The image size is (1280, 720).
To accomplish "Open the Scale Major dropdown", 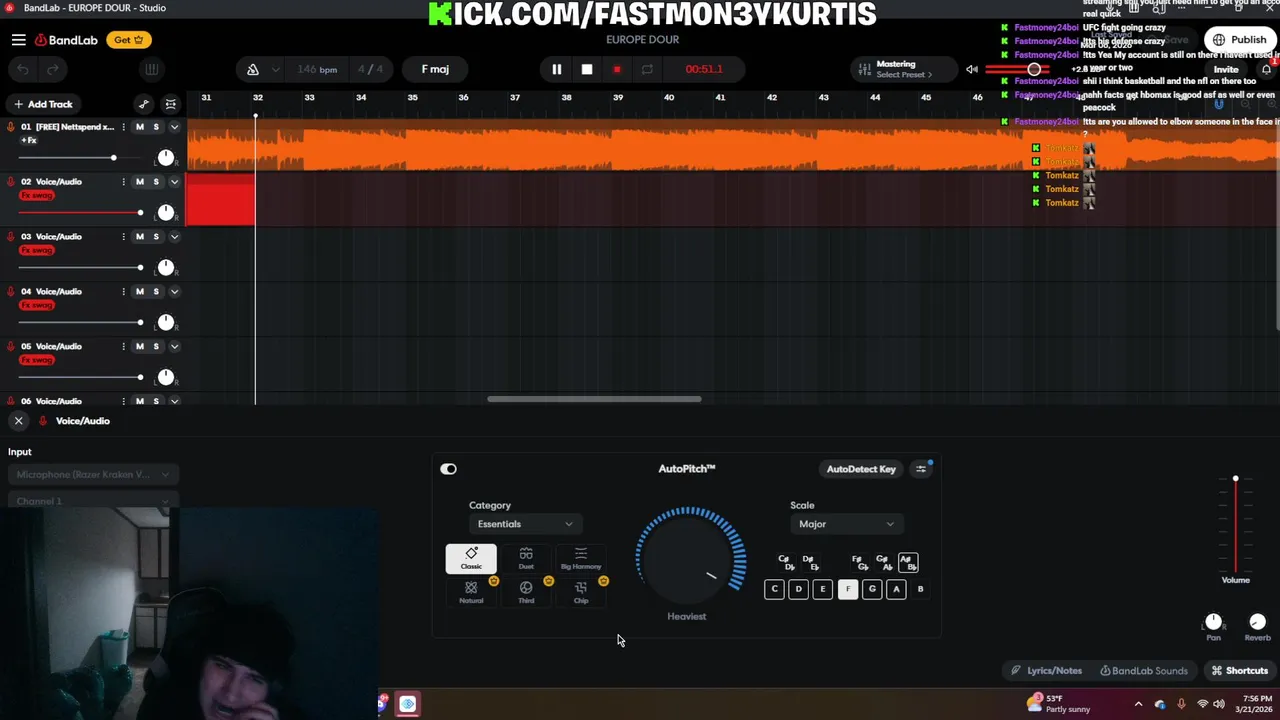I will click(x=846, y=524).
